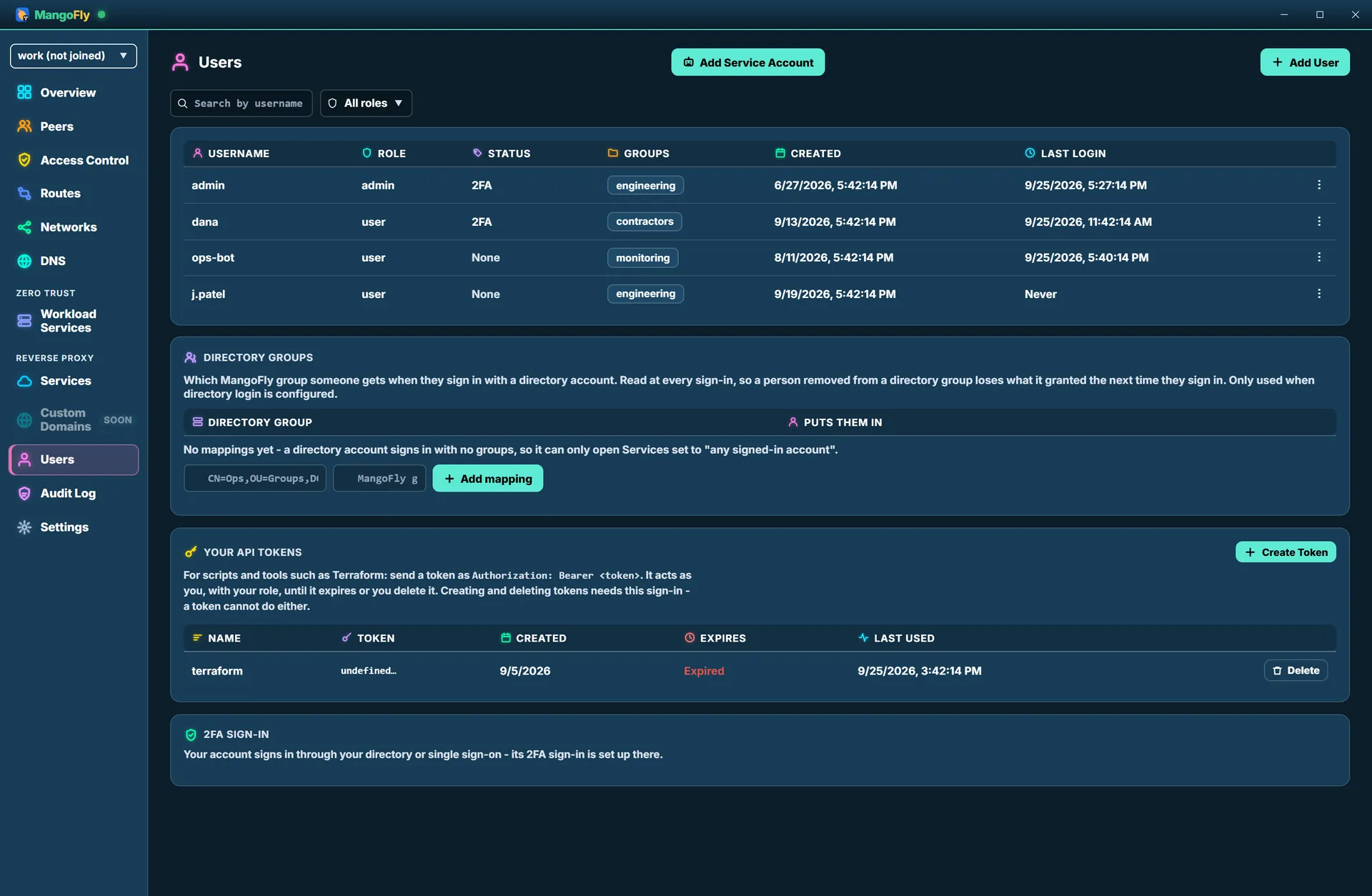This screenshot has height=896, width=1372.
Task: Open actions menu for dana user row
Action: pos(1319,221)
